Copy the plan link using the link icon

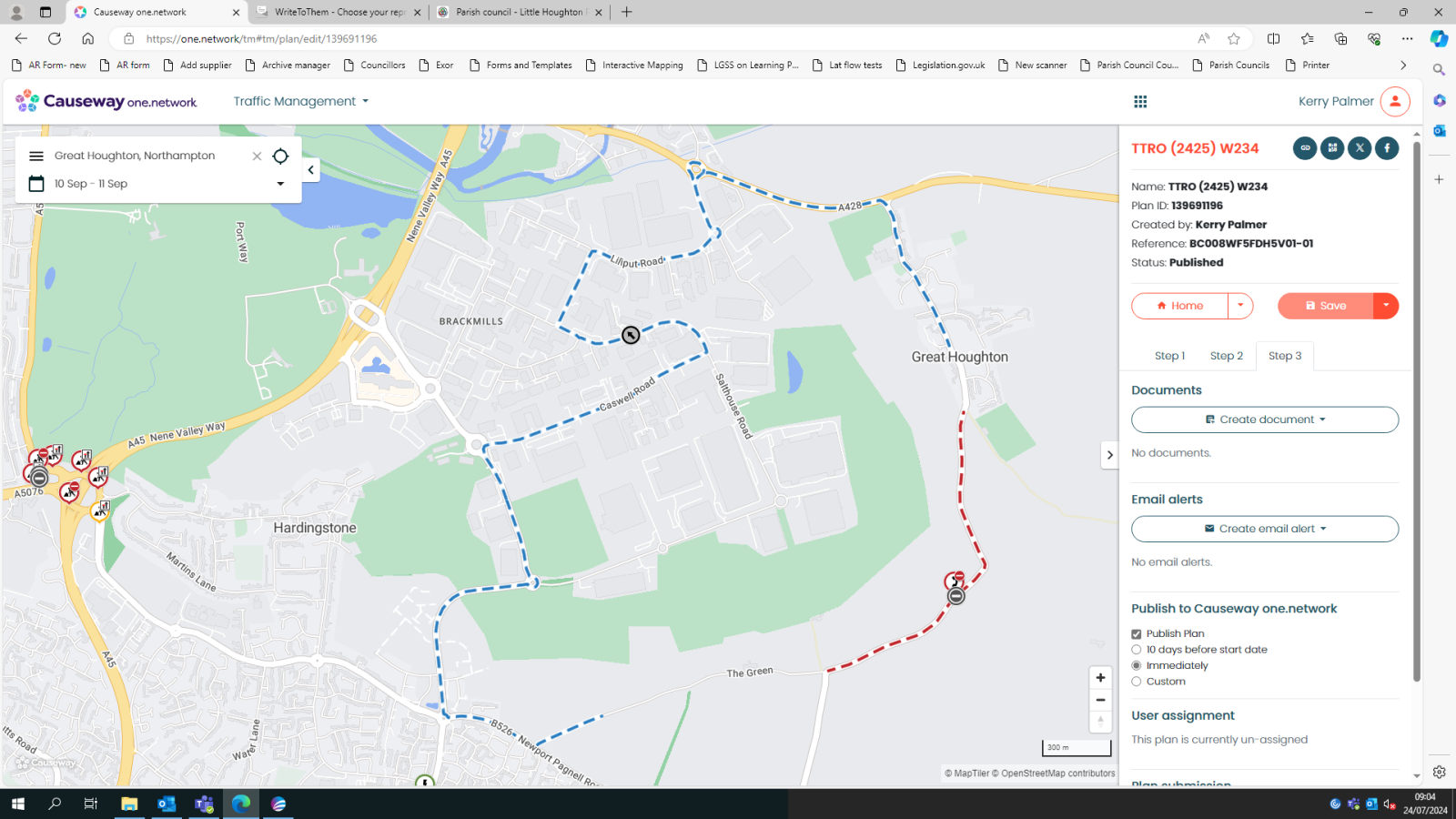click(x=1305, y=148)
